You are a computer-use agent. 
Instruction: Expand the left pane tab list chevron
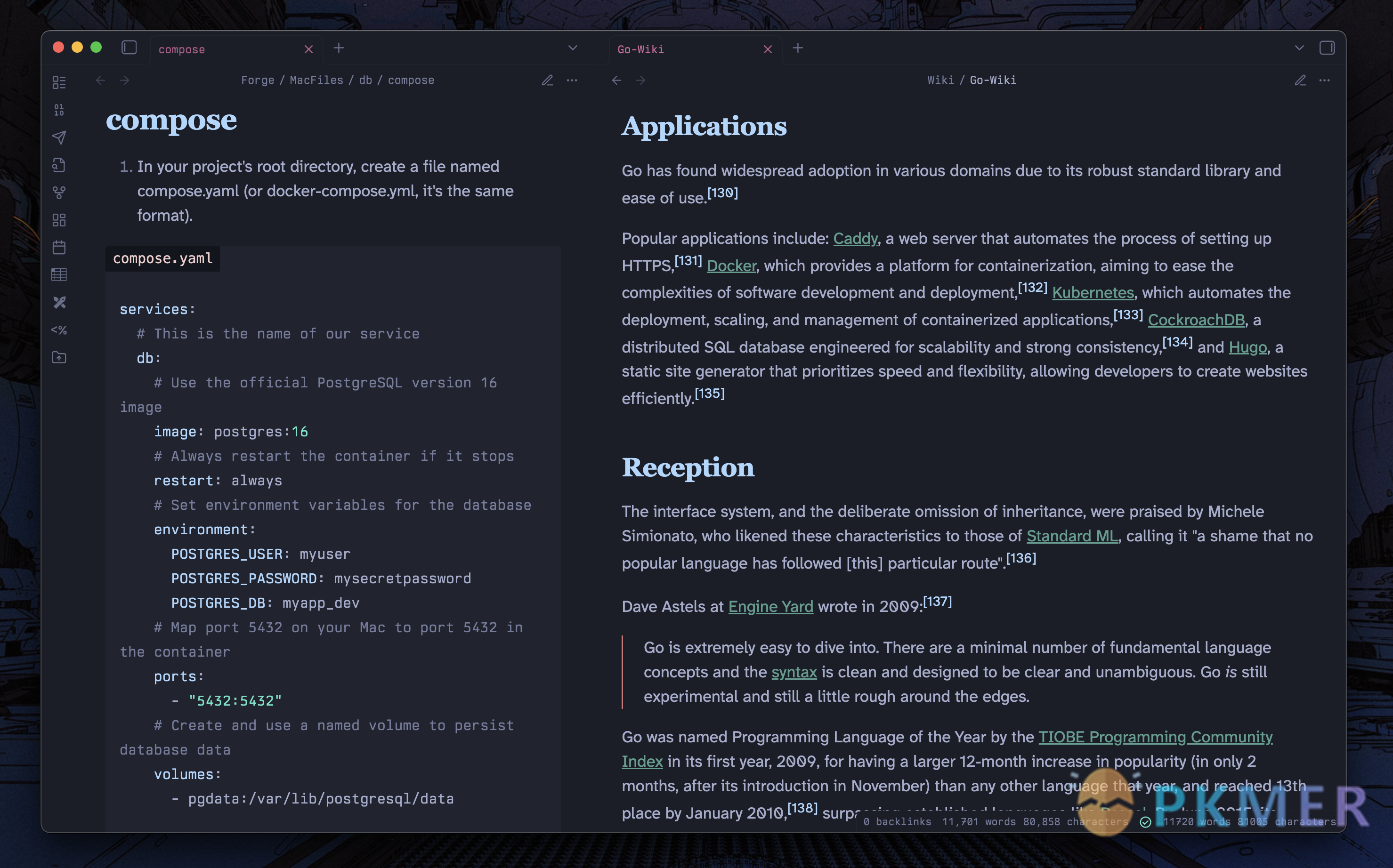(572, 48)
